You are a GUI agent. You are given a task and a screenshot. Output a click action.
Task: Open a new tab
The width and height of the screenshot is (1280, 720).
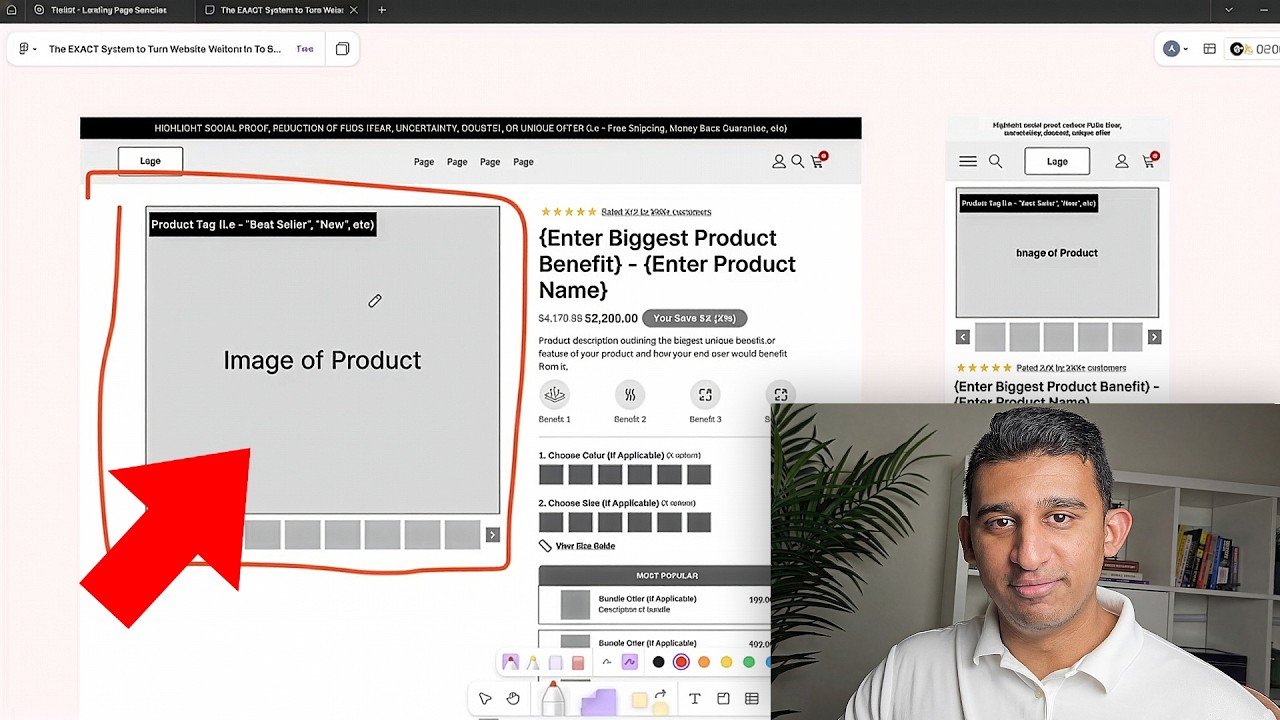(382, 10)
